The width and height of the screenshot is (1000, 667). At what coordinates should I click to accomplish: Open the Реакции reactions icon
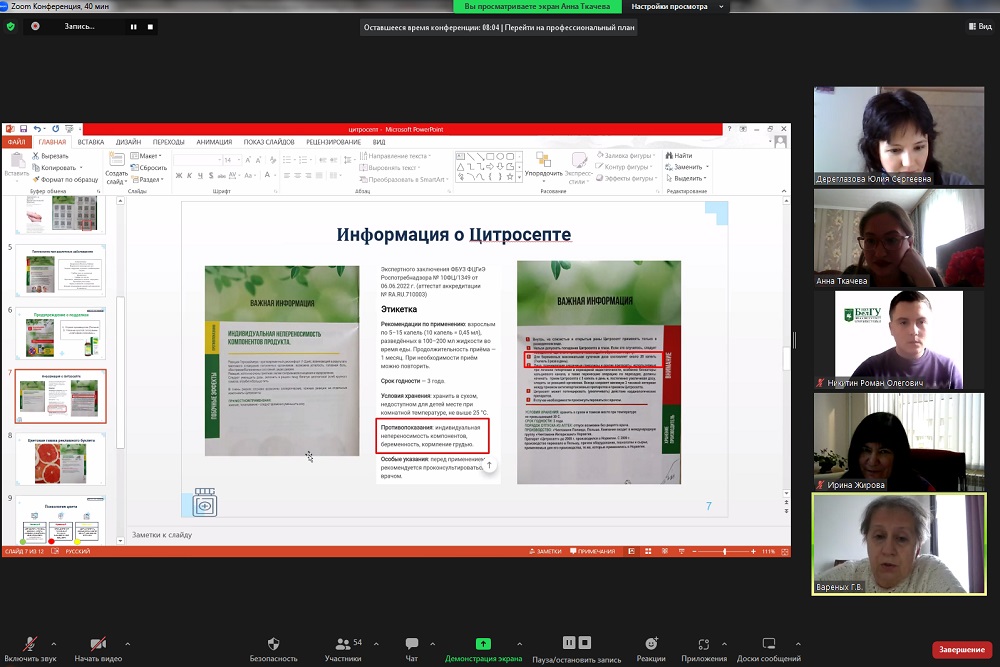click(651, 644)
